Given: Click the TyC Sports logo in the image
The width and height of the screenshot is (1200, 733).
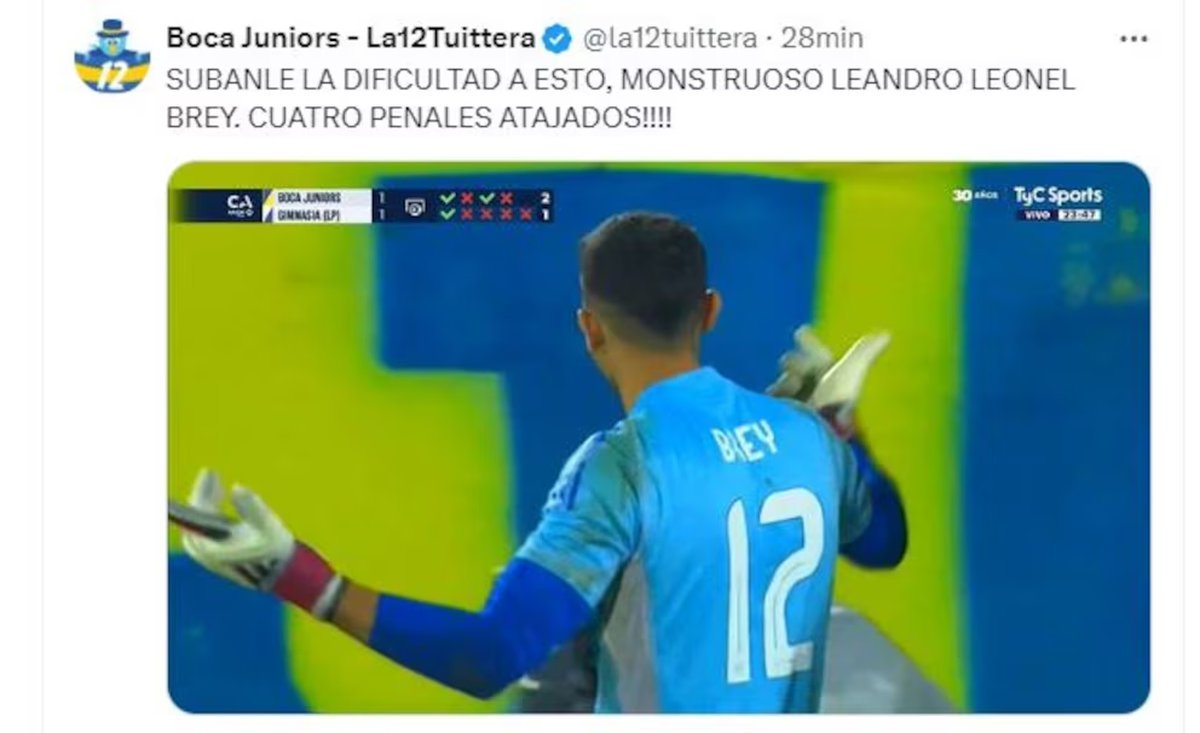Looking at the screenshot, I should coord(1058,195).
